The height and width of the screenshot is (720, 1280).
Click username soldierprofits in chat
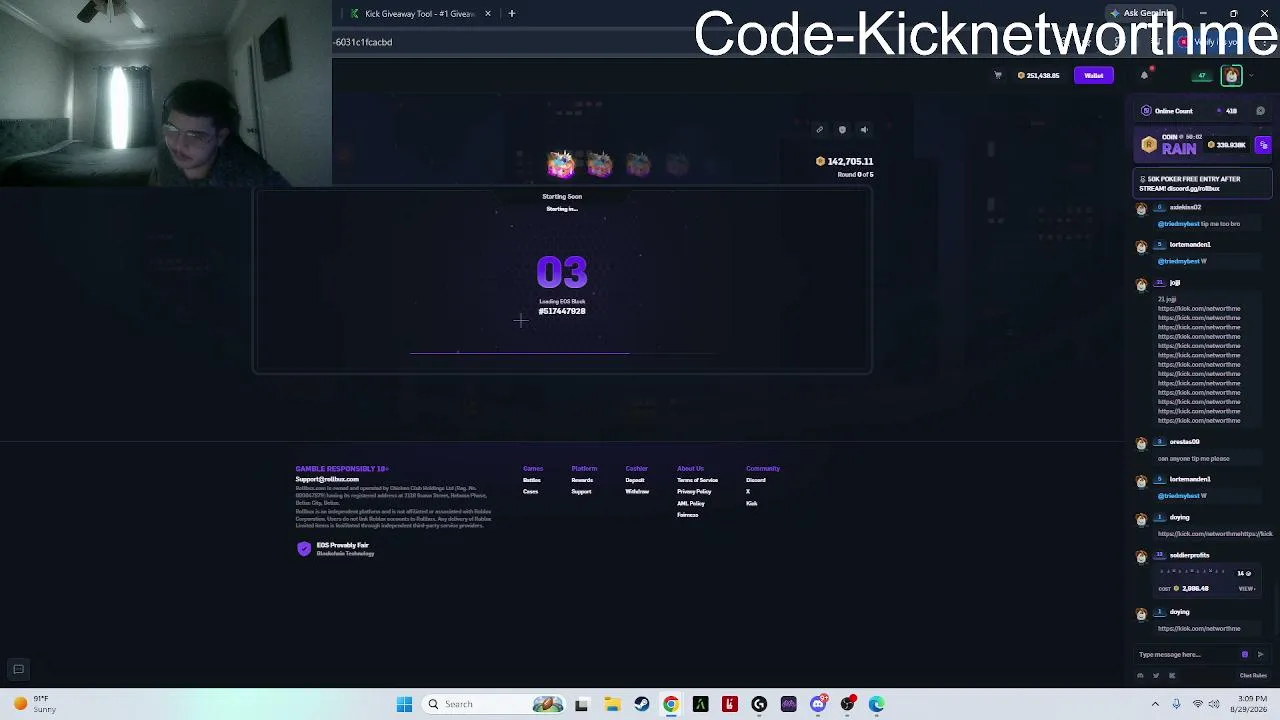1189,555
